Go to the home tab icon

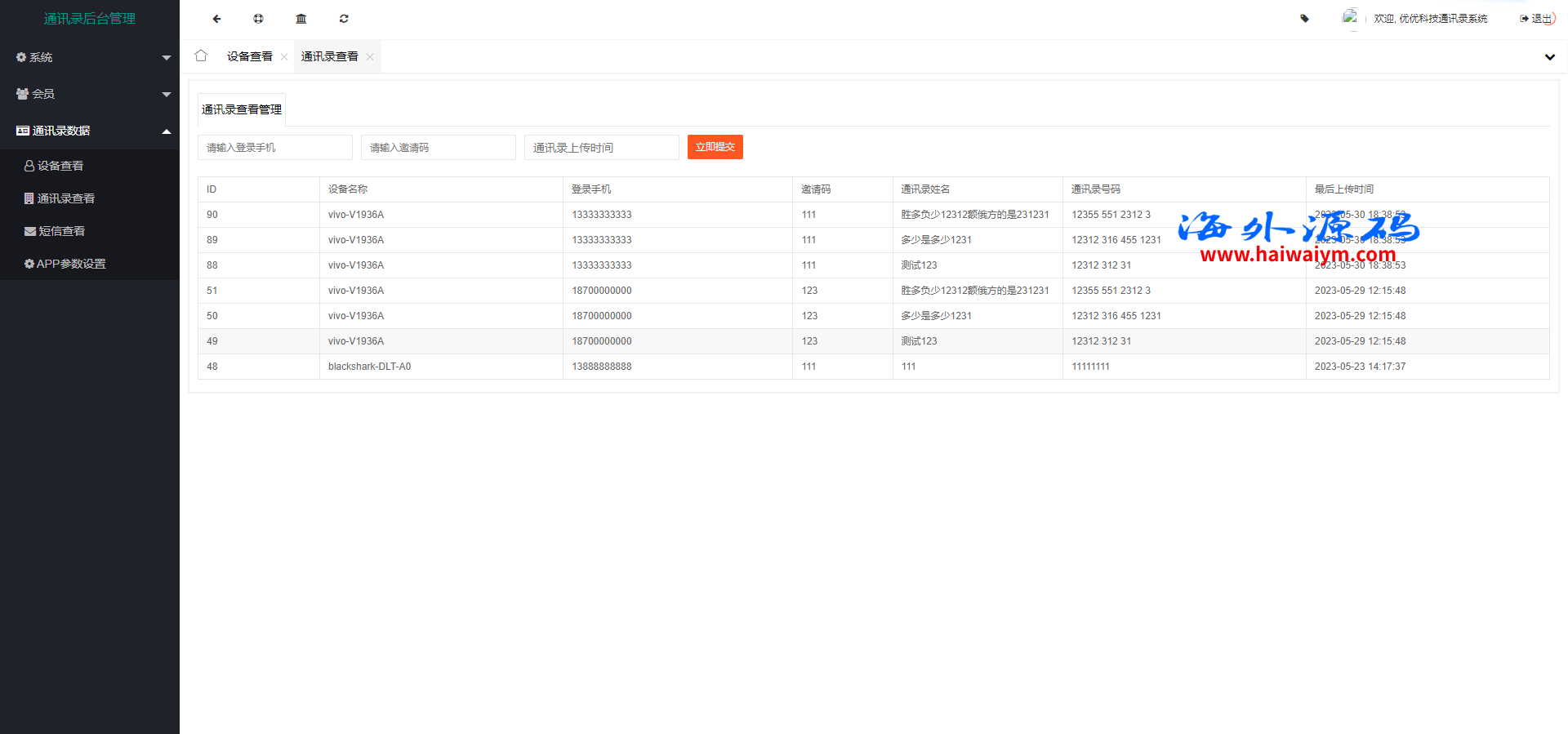(x=201, y=56)
